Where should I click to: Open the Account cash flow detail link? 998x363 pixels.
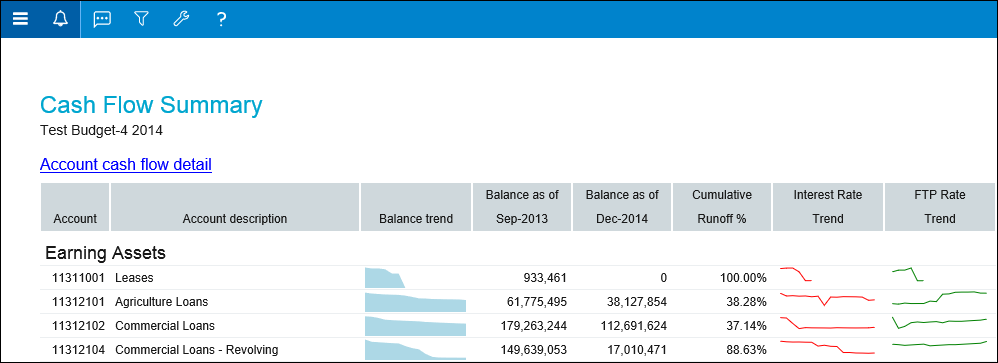click(x=125, y=165)
